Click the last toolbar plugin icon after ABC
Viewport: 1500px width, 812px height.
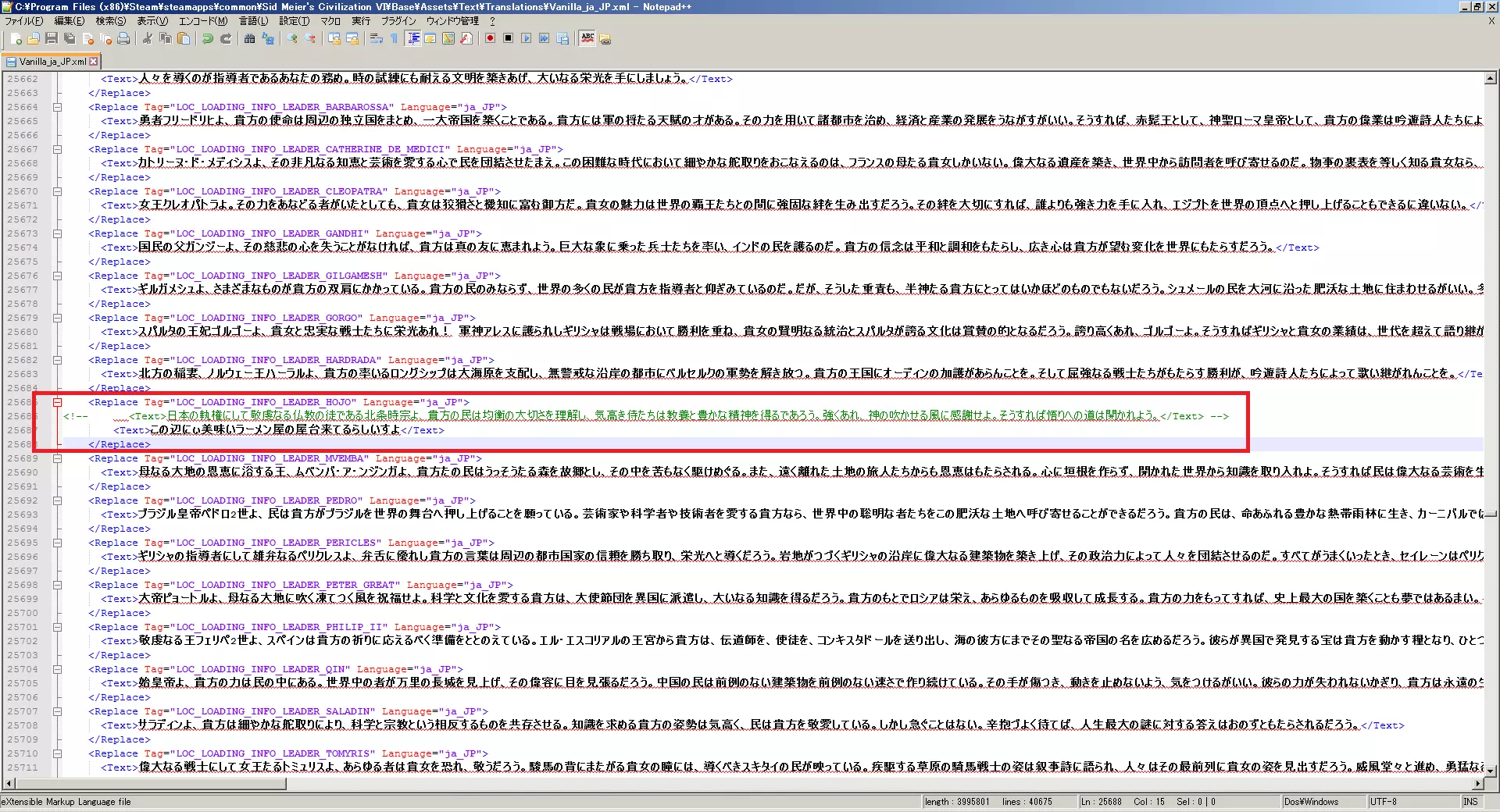pos(605,38)
